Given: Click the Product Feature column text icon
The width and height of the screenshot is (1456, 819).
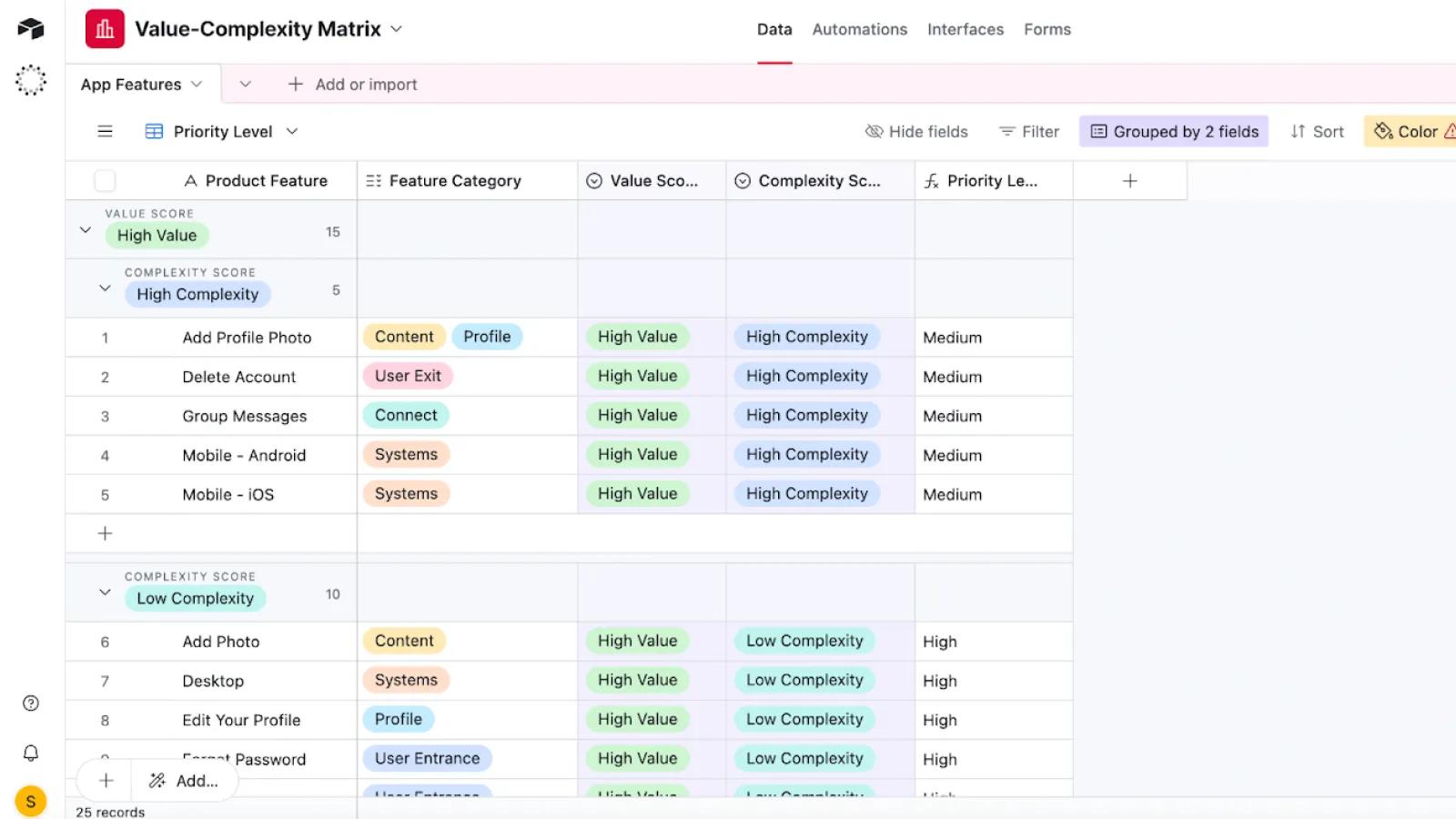Looking at the screenshot, I should 190,180.
